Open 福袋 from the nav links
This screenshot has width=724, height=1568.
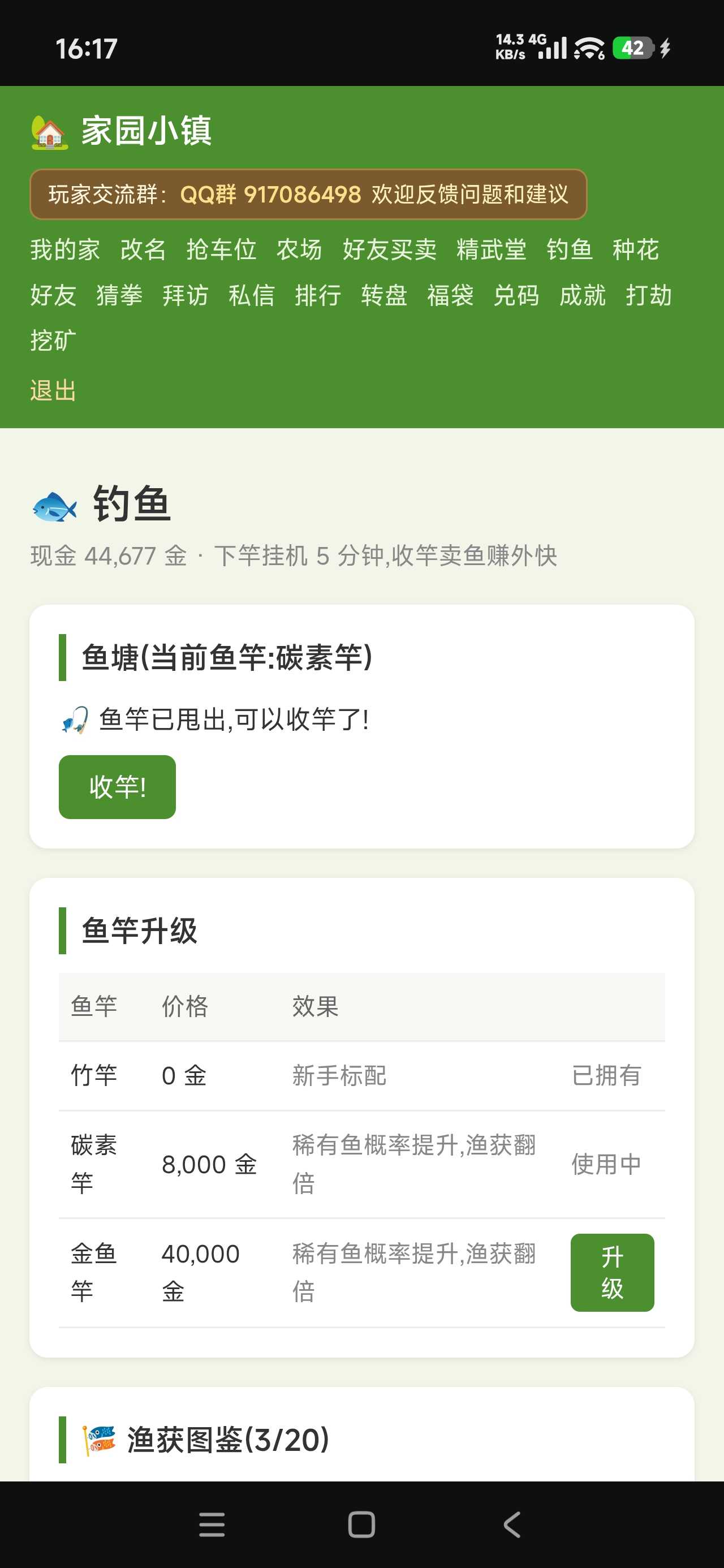pyautogui.click(x=450, y=295)
